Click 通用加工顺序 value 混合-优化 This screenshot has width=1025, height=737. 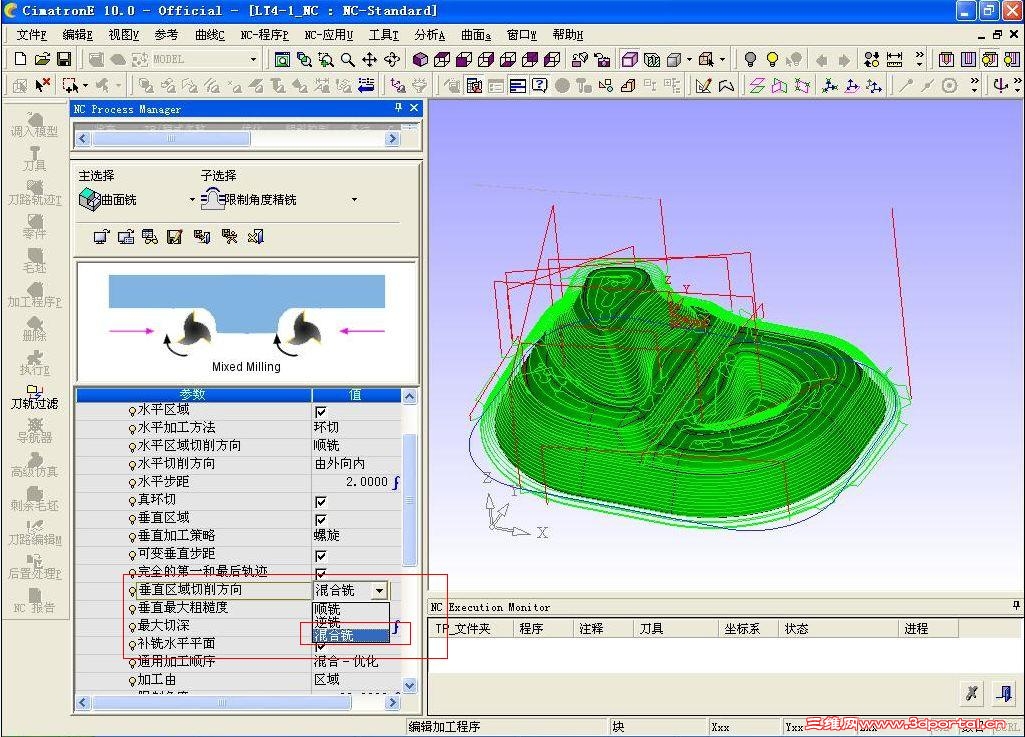(x=346, y=662)
